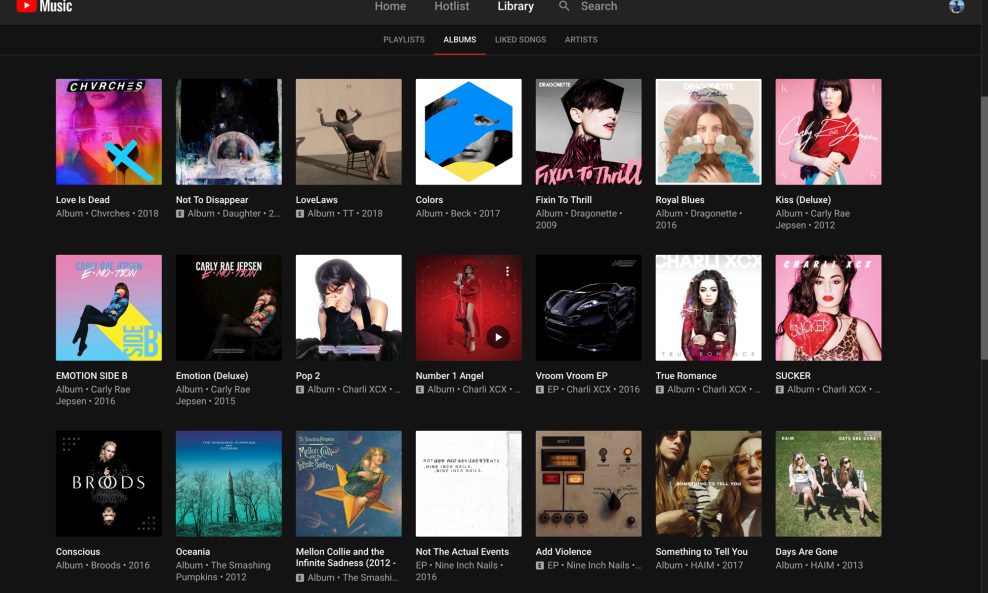Click the page vertical scrollbar thumb
The width and height of the screenshot is (988, 593).
pos(984,227)
